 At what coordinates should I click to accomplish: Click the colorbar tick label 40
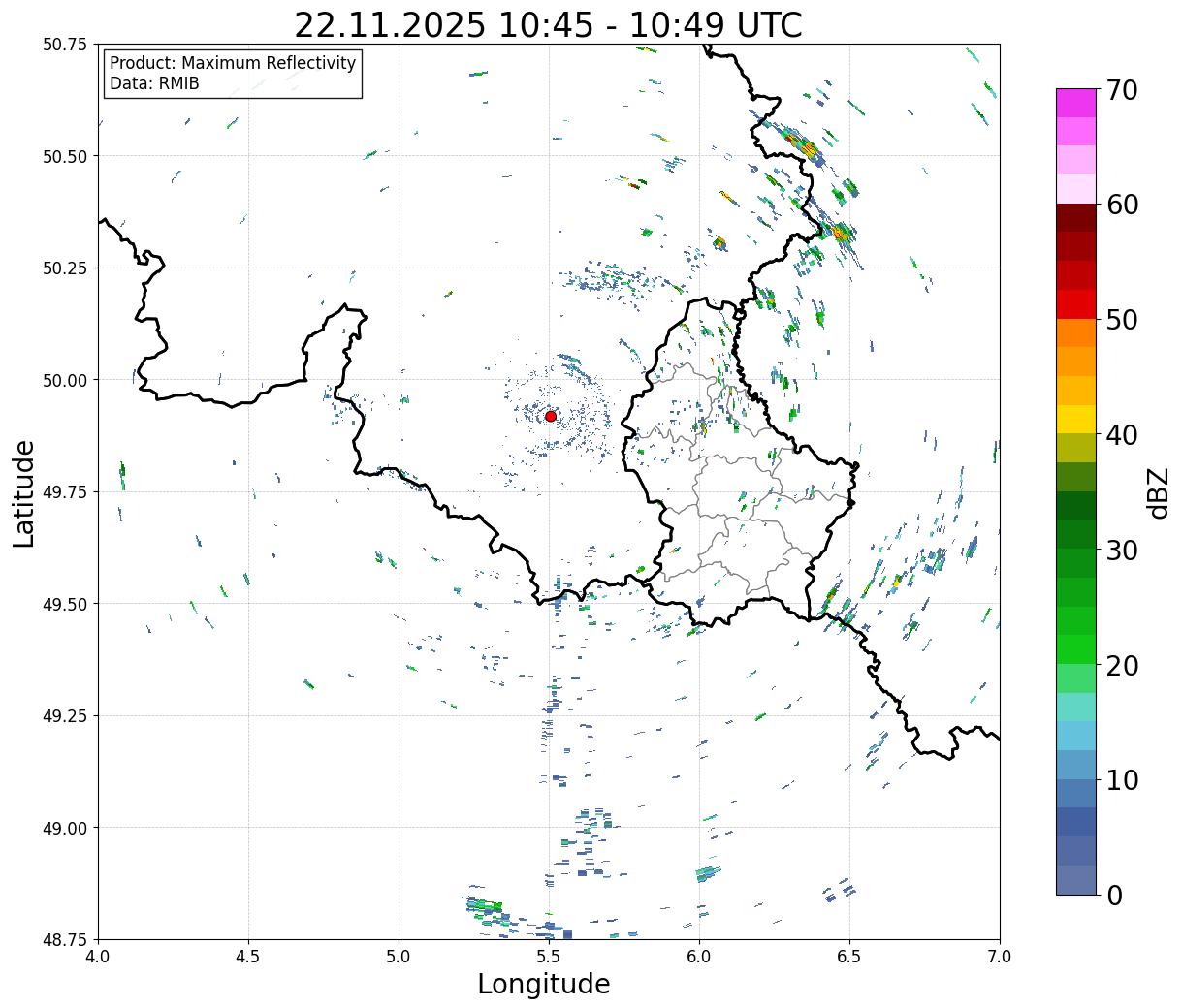1122,435
